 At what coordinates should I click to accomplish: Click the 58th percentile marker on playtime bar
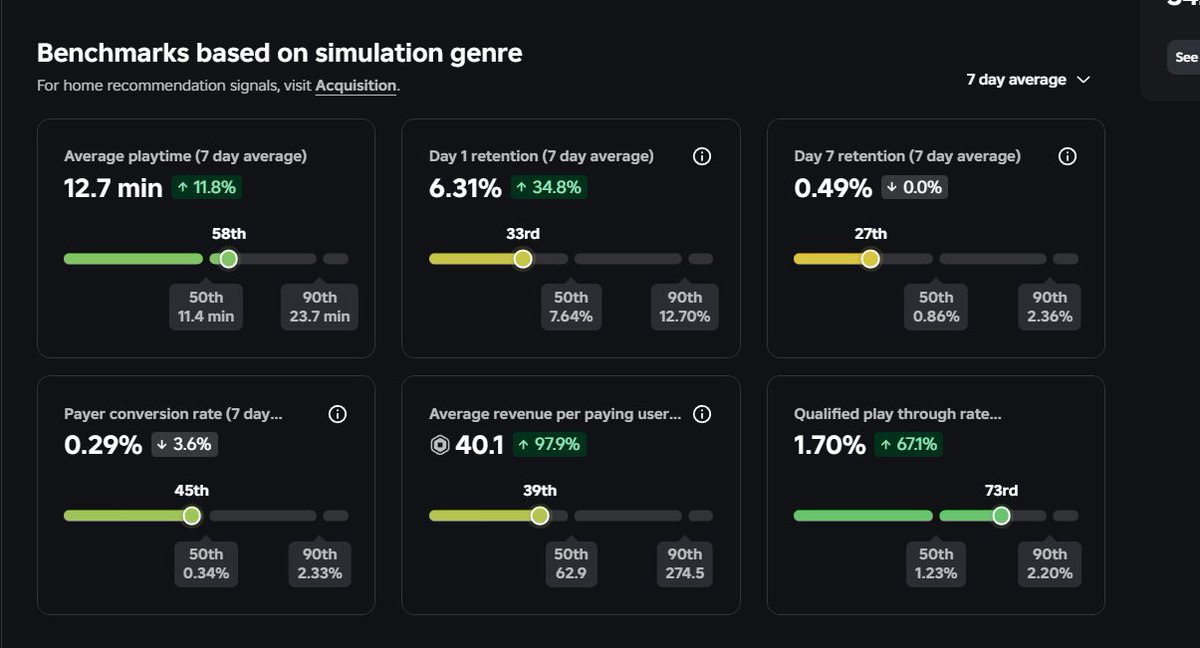(228, 259)
